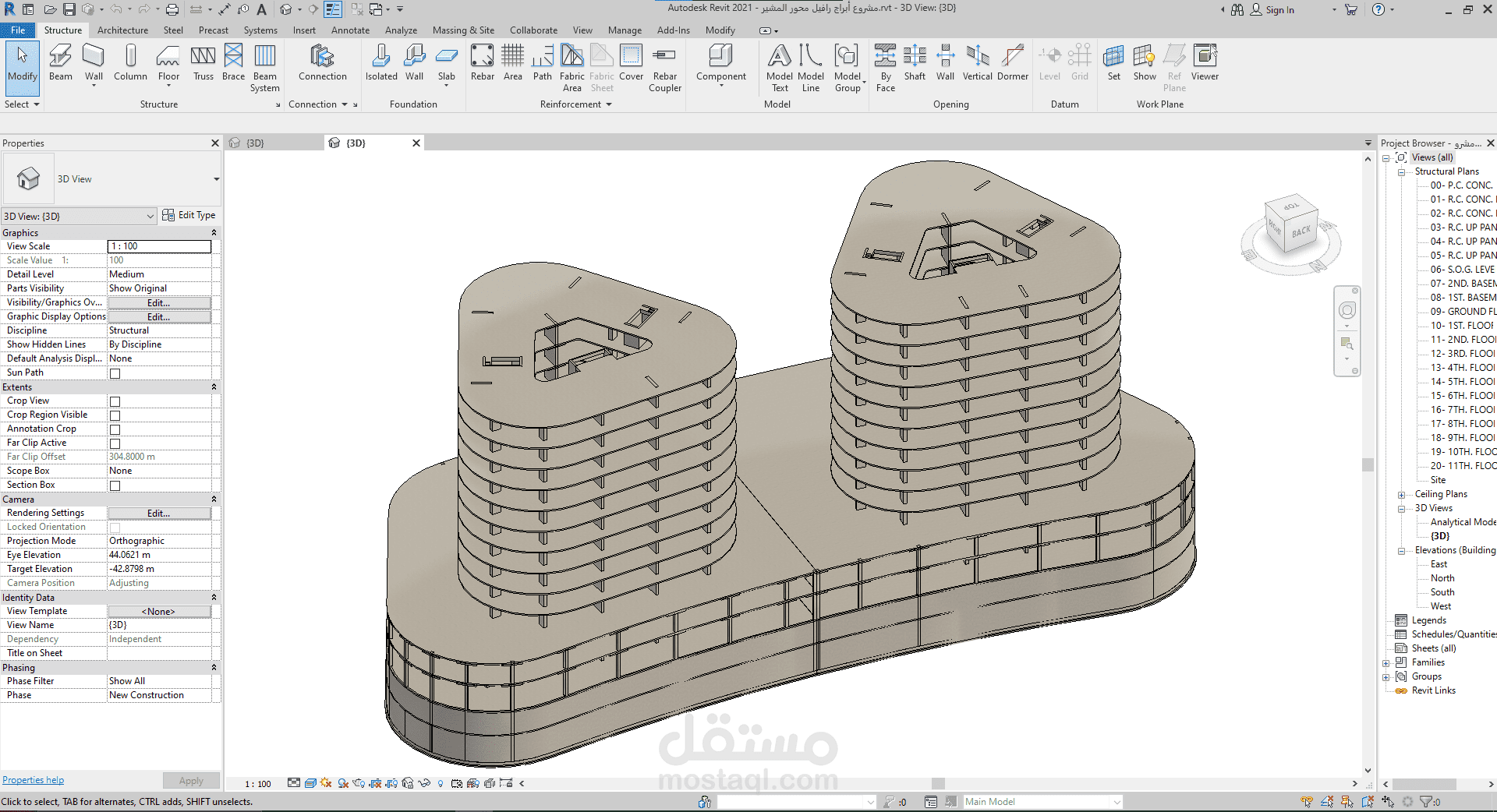Image resolution: width=1497 pixels, height=812 pixels.
Task: Select the Opening By Face tool
Action: point(886,68)
